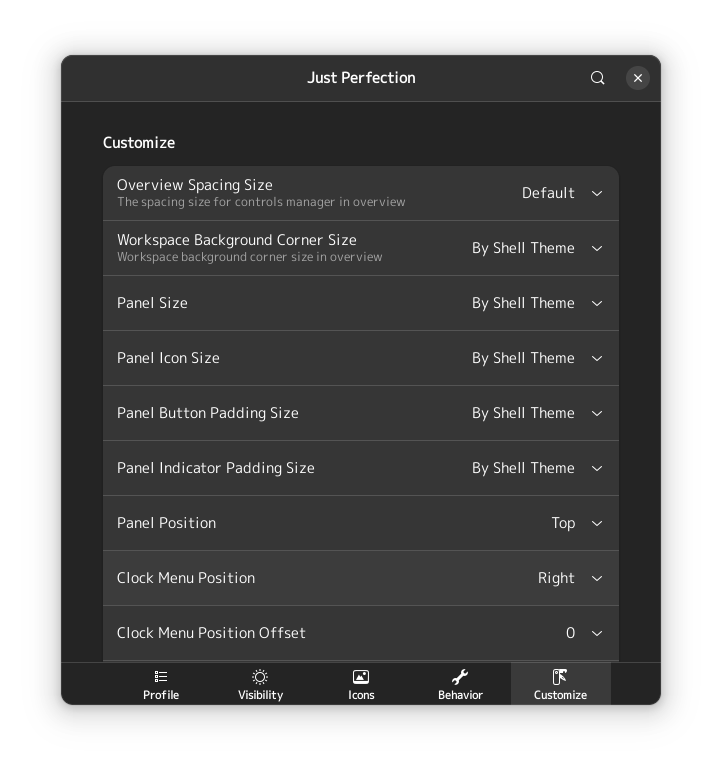The height and width of the screenshot is (772, 722).
Task: Click the Icons picture icon
Action: point(361,677)
